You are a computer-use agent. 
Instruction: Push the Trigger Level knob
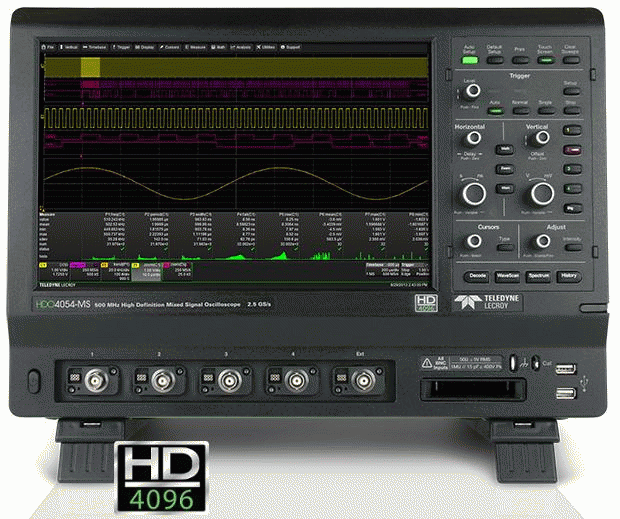(473, 91)
